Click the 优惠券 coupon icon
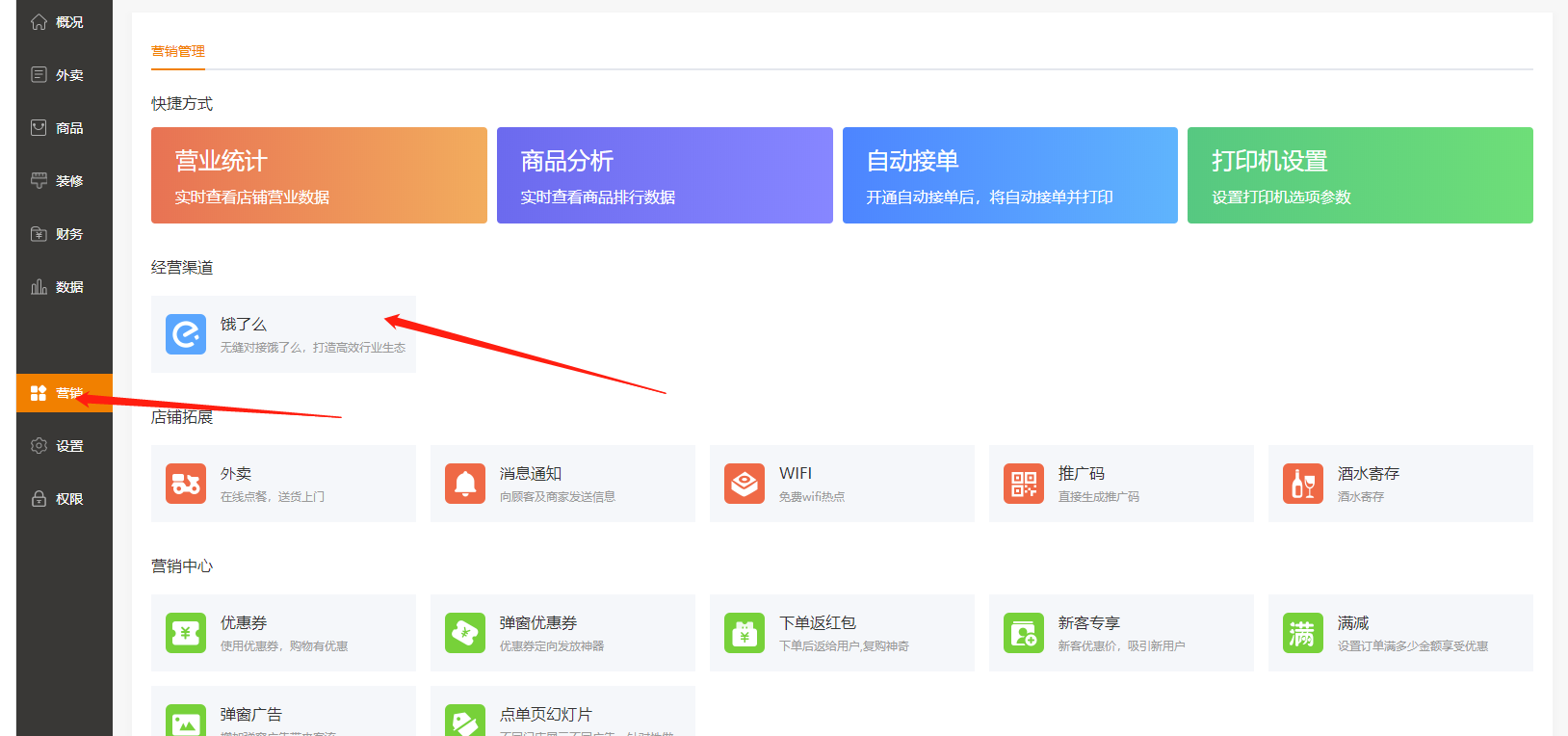The width and height of the screenshot is (1568, 736). [186, 633]
